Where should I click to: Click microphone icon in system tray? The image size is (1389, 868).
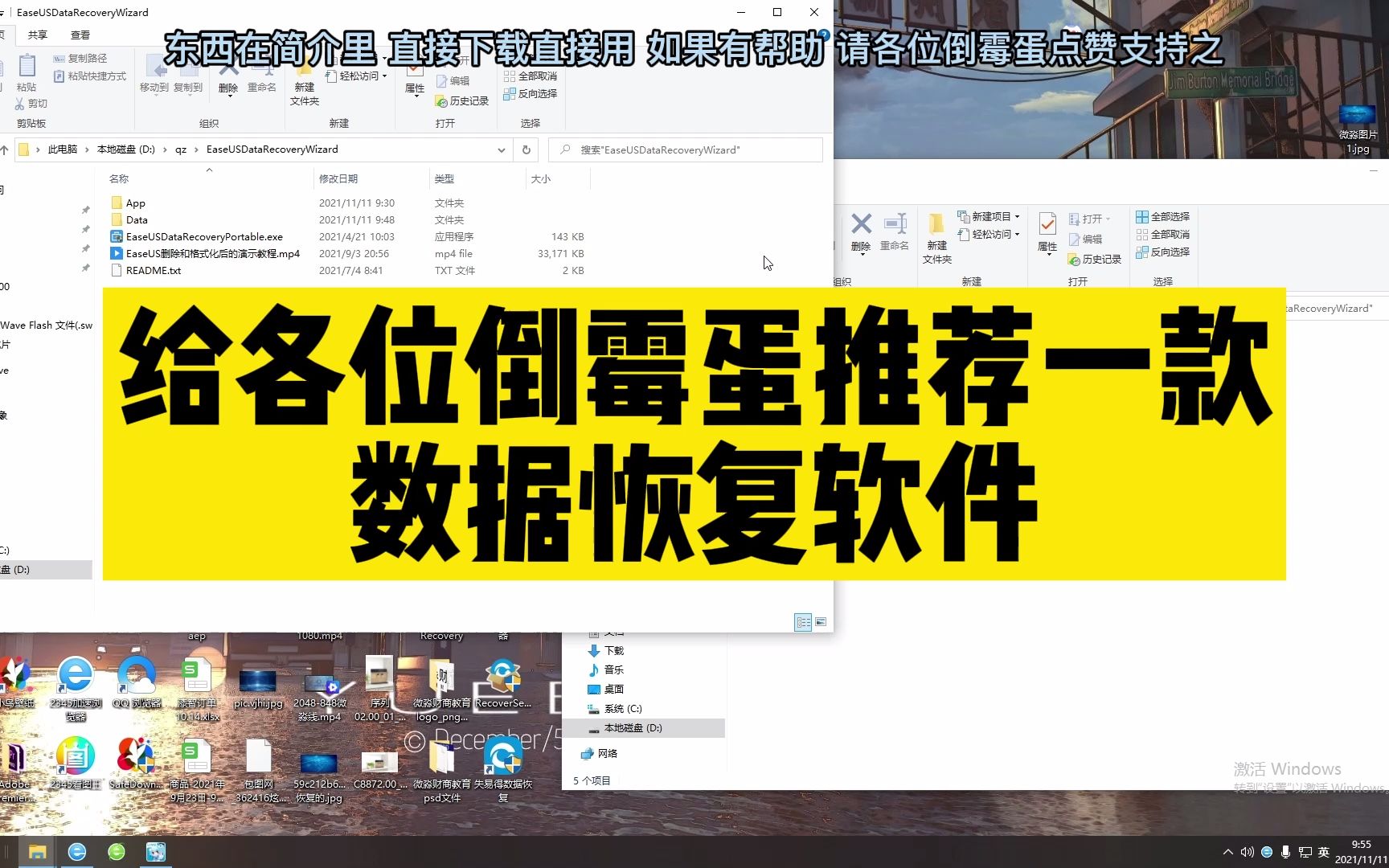1285,852
